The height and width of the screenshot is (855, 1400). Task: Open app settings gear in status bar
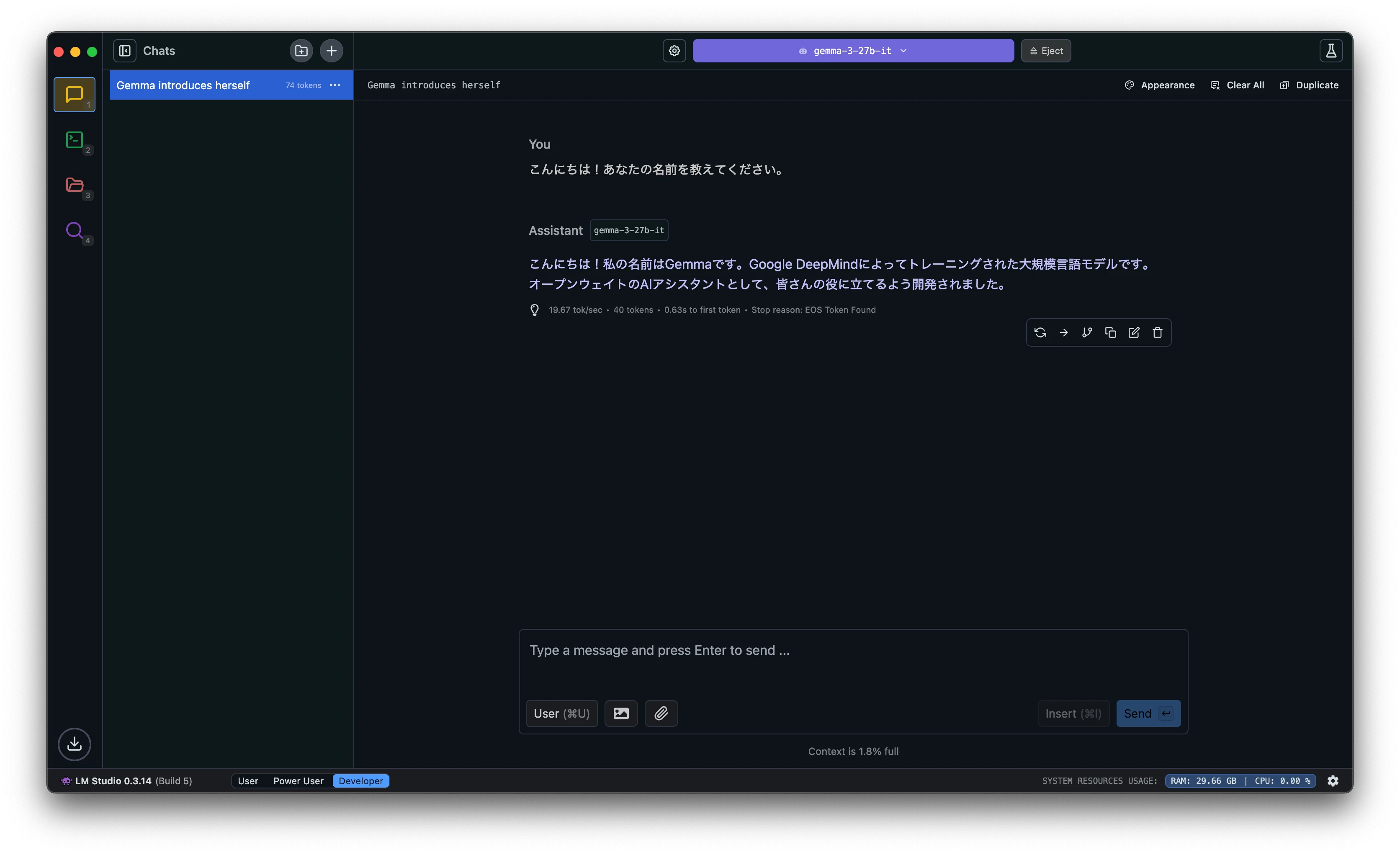(x=1333, y=780)
